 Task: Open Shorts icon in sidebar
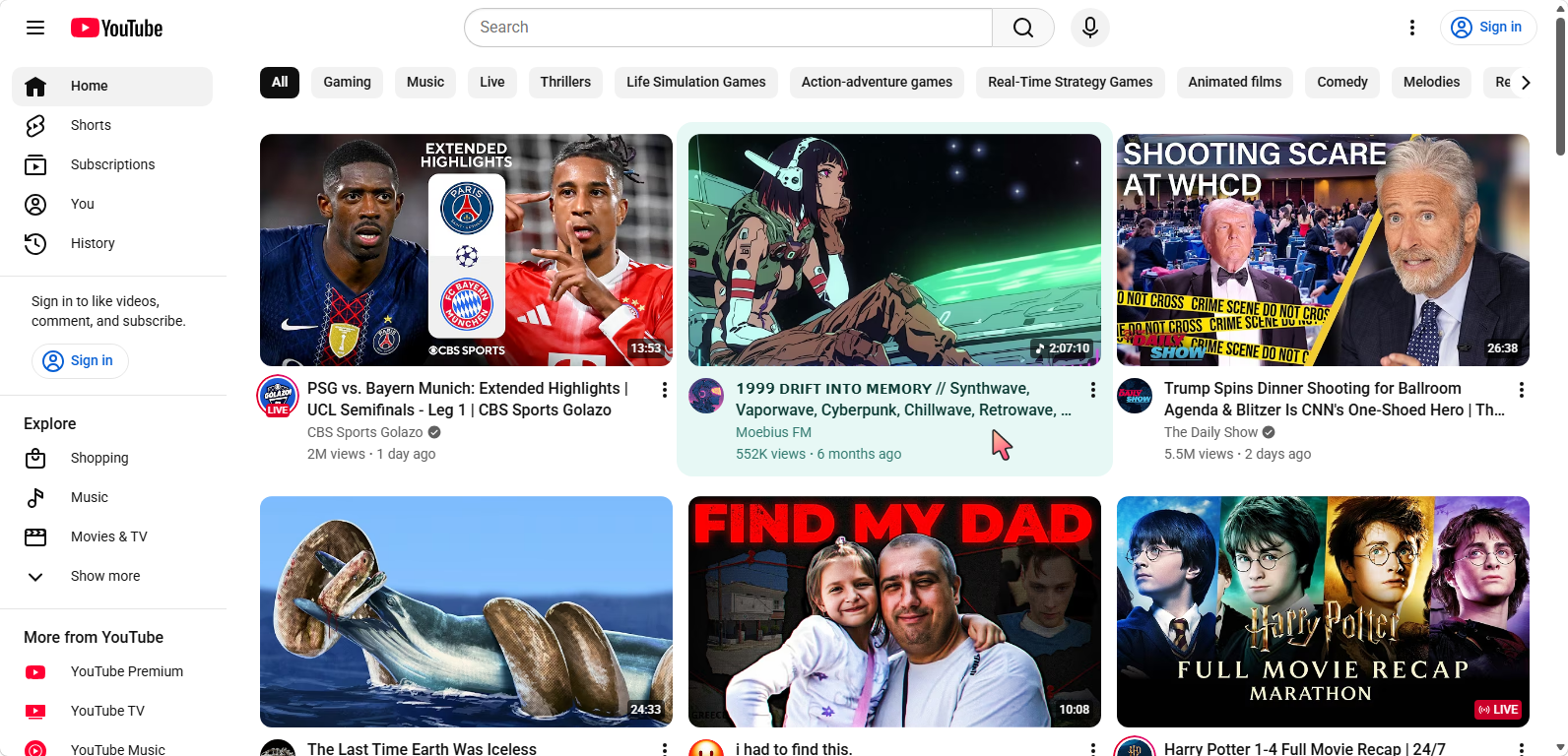click(35, 126)
